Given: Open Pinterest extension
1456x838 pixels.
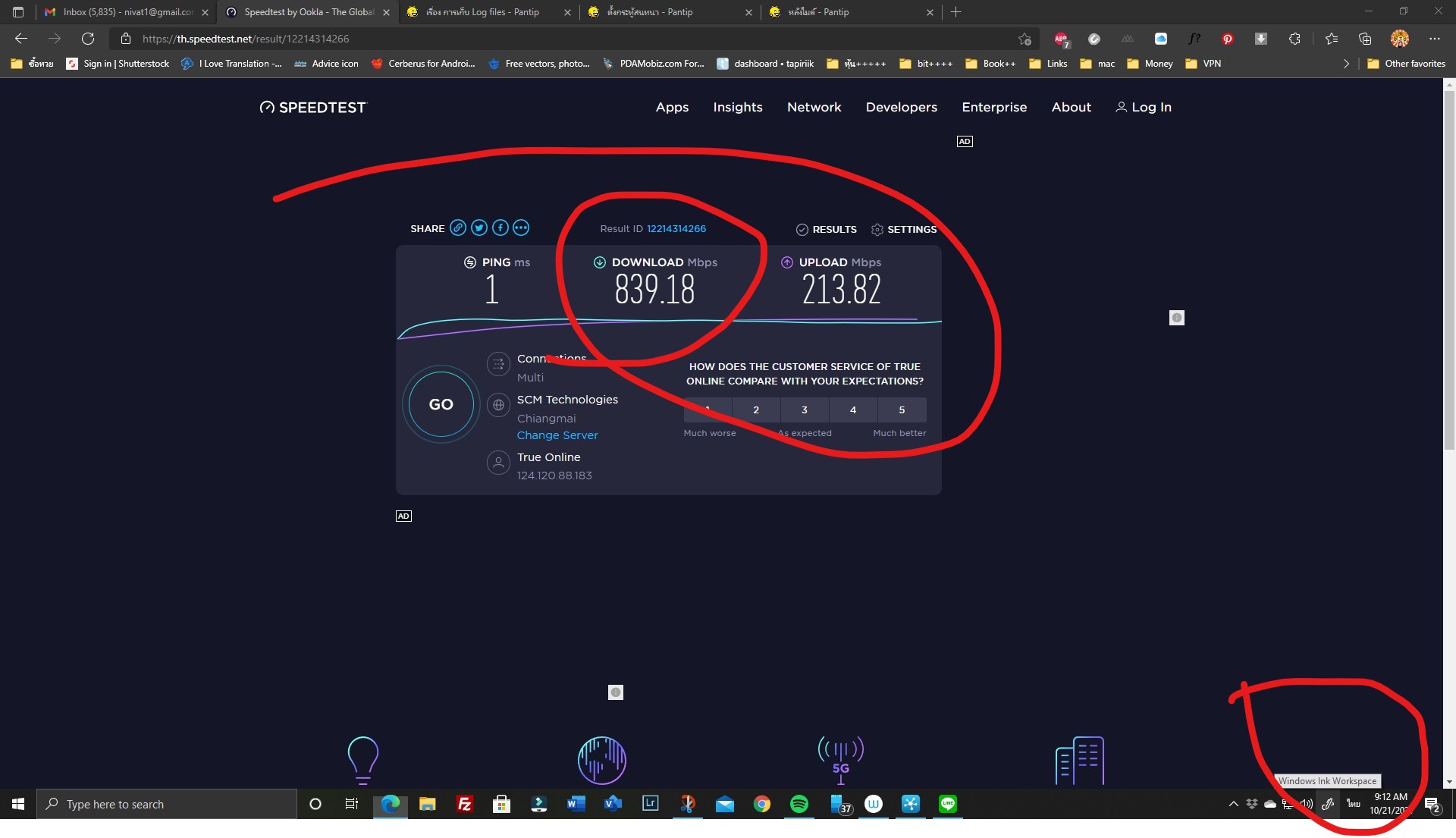Looking at the screenshot, I should point(1228,39).
